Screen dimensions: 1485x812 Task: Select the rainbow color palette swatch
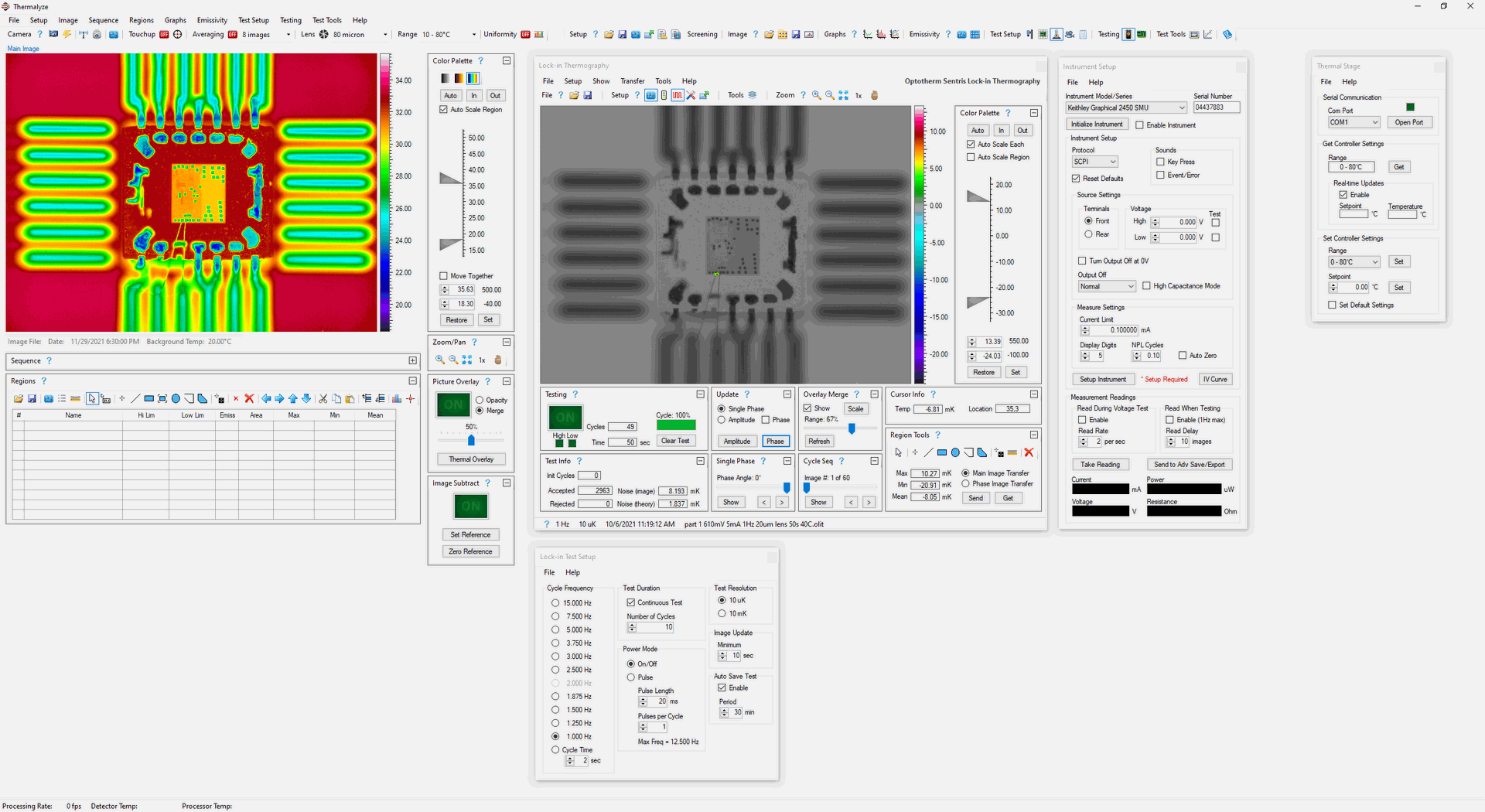[473, 78]
